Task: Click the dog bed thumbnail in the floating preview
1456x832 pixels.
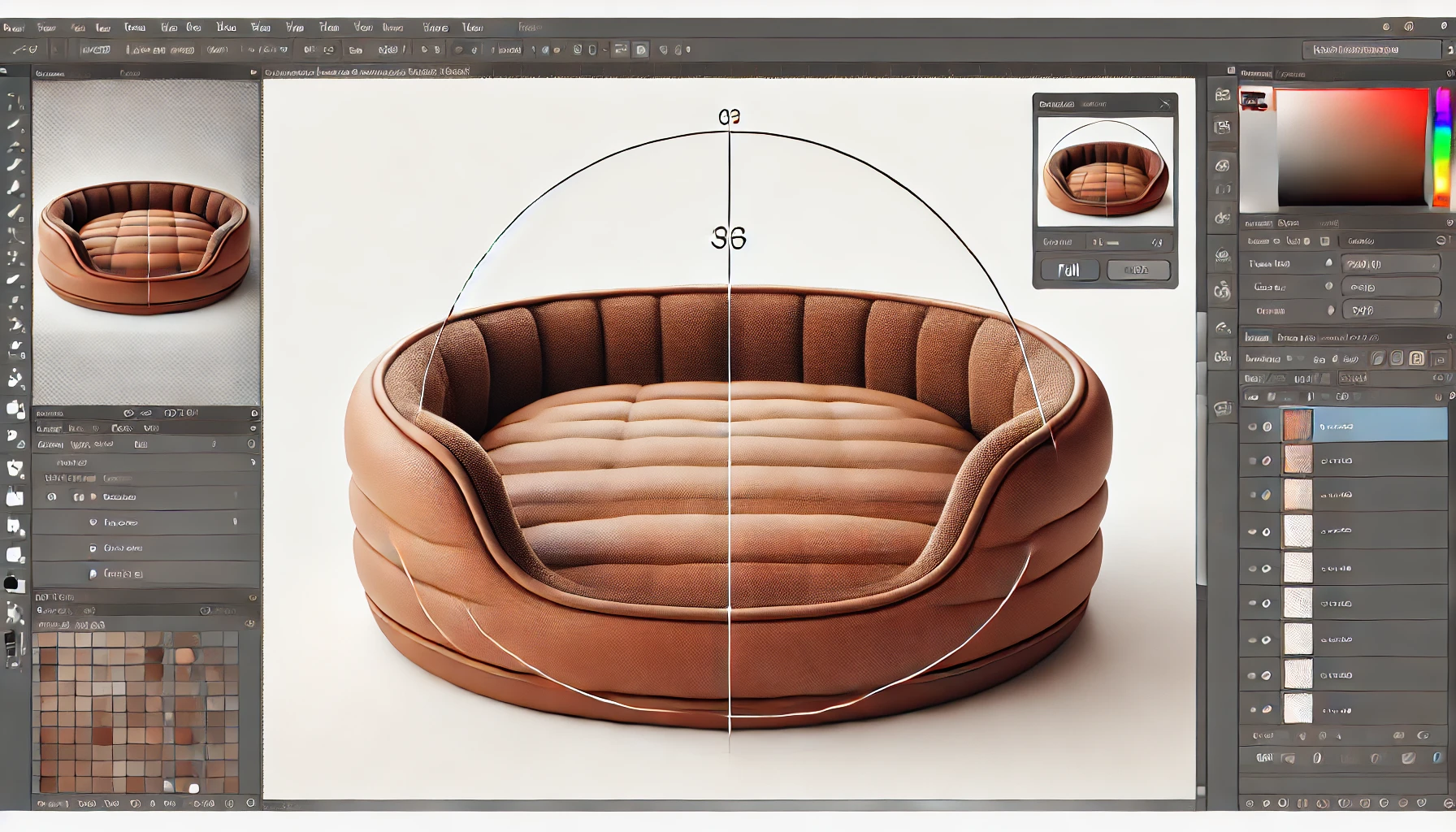Action: click(1105, 172)
